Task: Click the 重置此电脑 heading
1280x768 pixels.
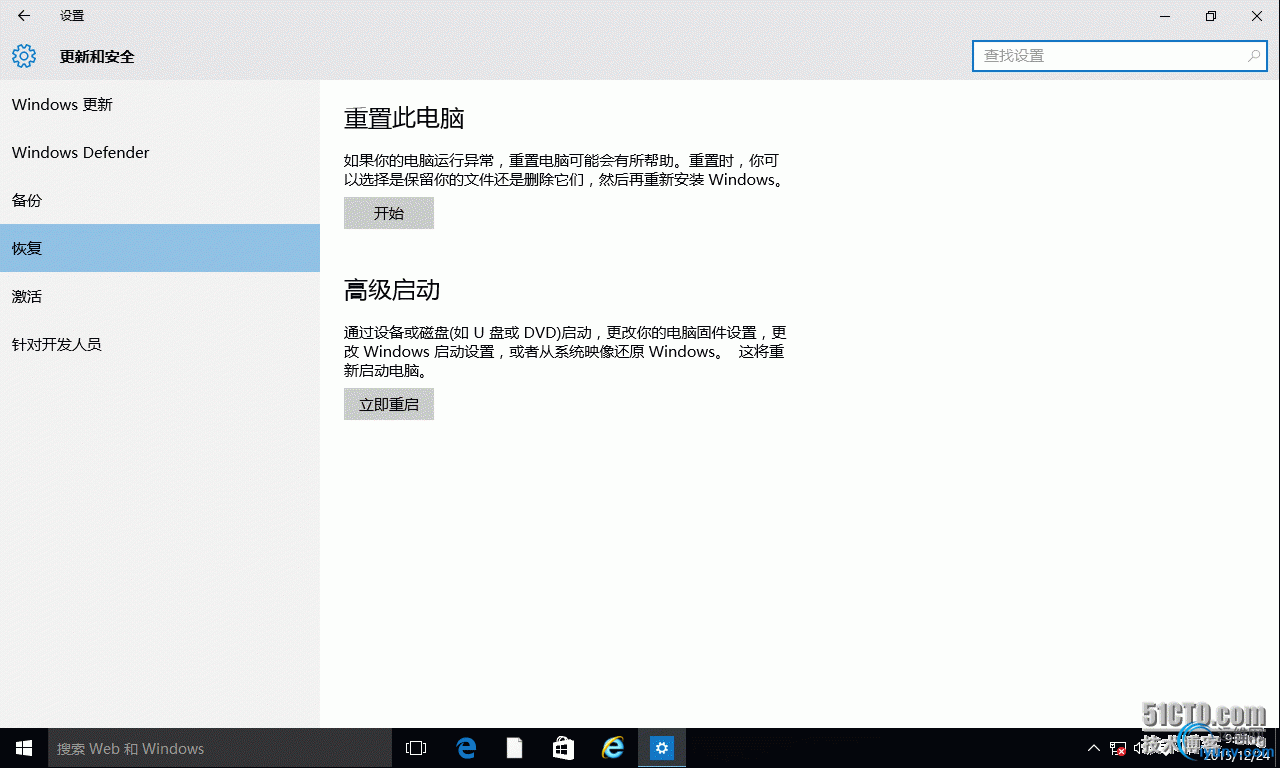Action: (404, 118)
